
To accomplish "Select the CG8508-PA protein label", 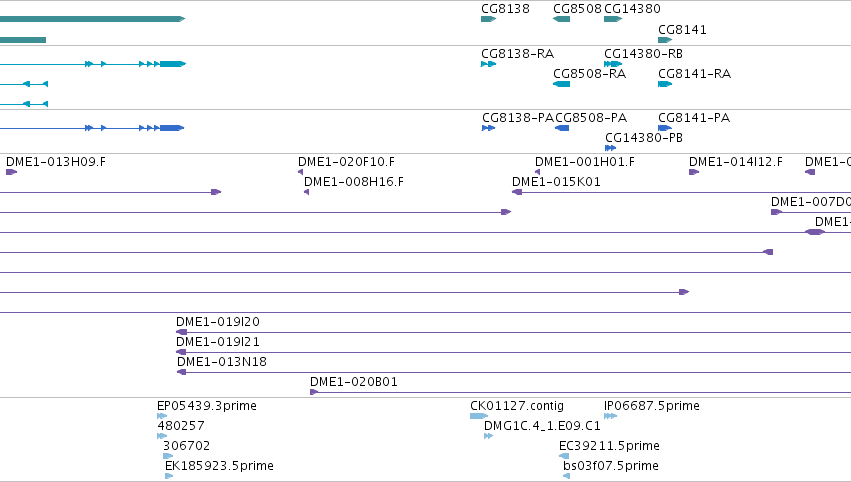I will (x=590, y=118).
